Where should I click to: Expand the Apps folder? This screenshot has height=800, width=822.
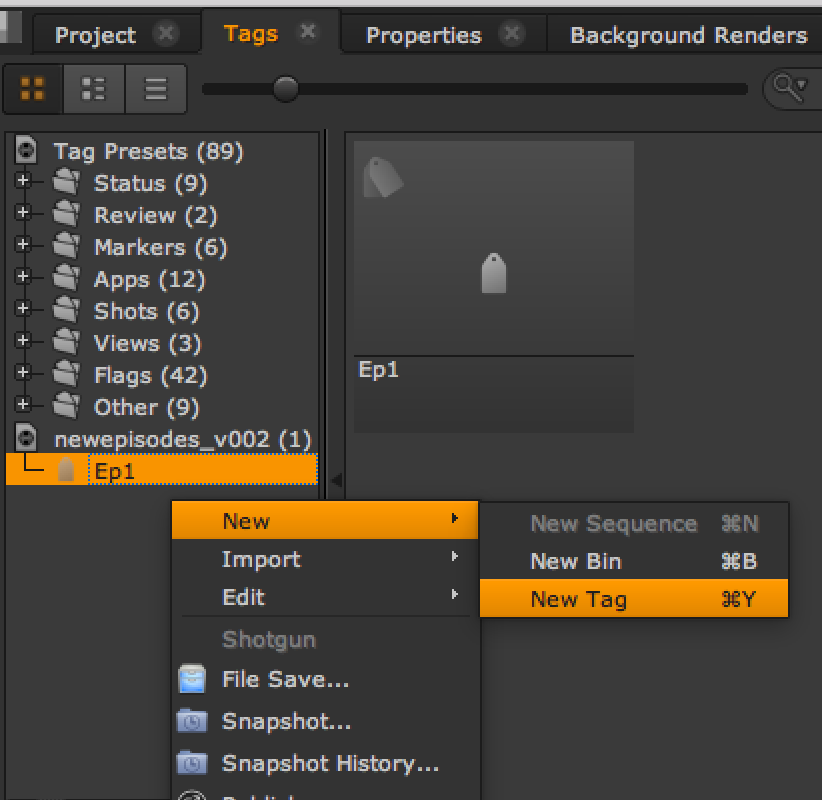coord(23,276)
